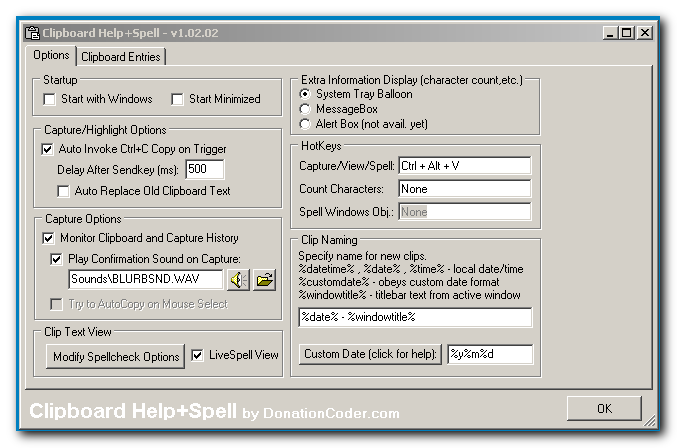
Task: Uncheck Auto Invoke Ctrl+C Copy on Trigger
Action: [47, 149]
